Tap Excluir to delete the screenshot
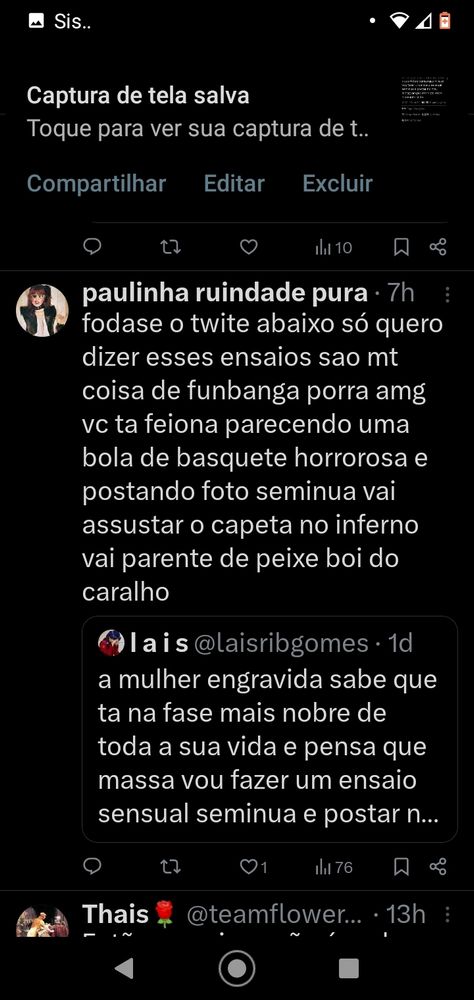Screen dimensions: 474x1000 pyautogui.click(x=337, y=184)
